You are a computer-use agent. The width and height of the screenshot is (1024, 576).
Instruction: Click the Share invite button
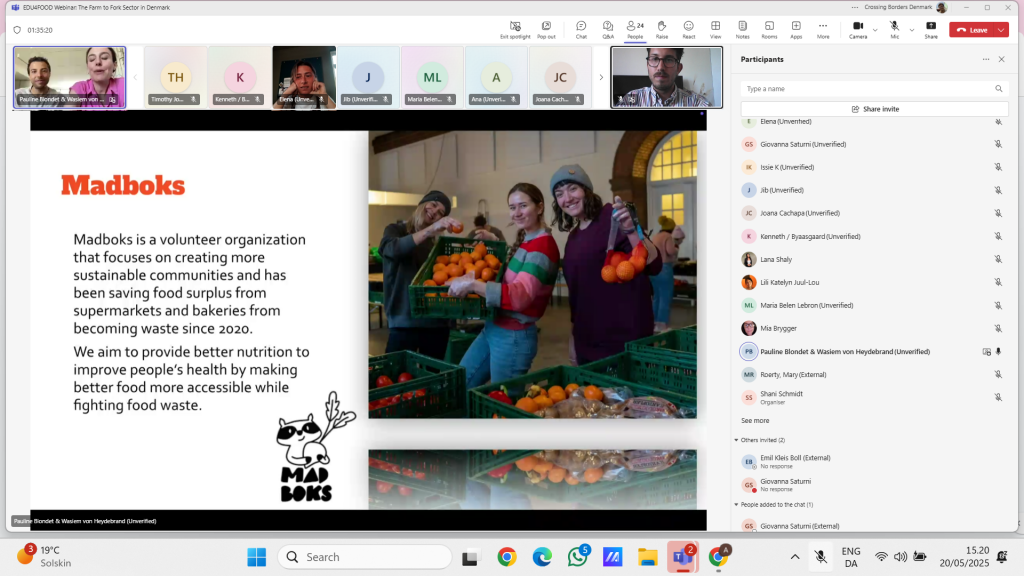pyautogui.click(x=874, y=109)
